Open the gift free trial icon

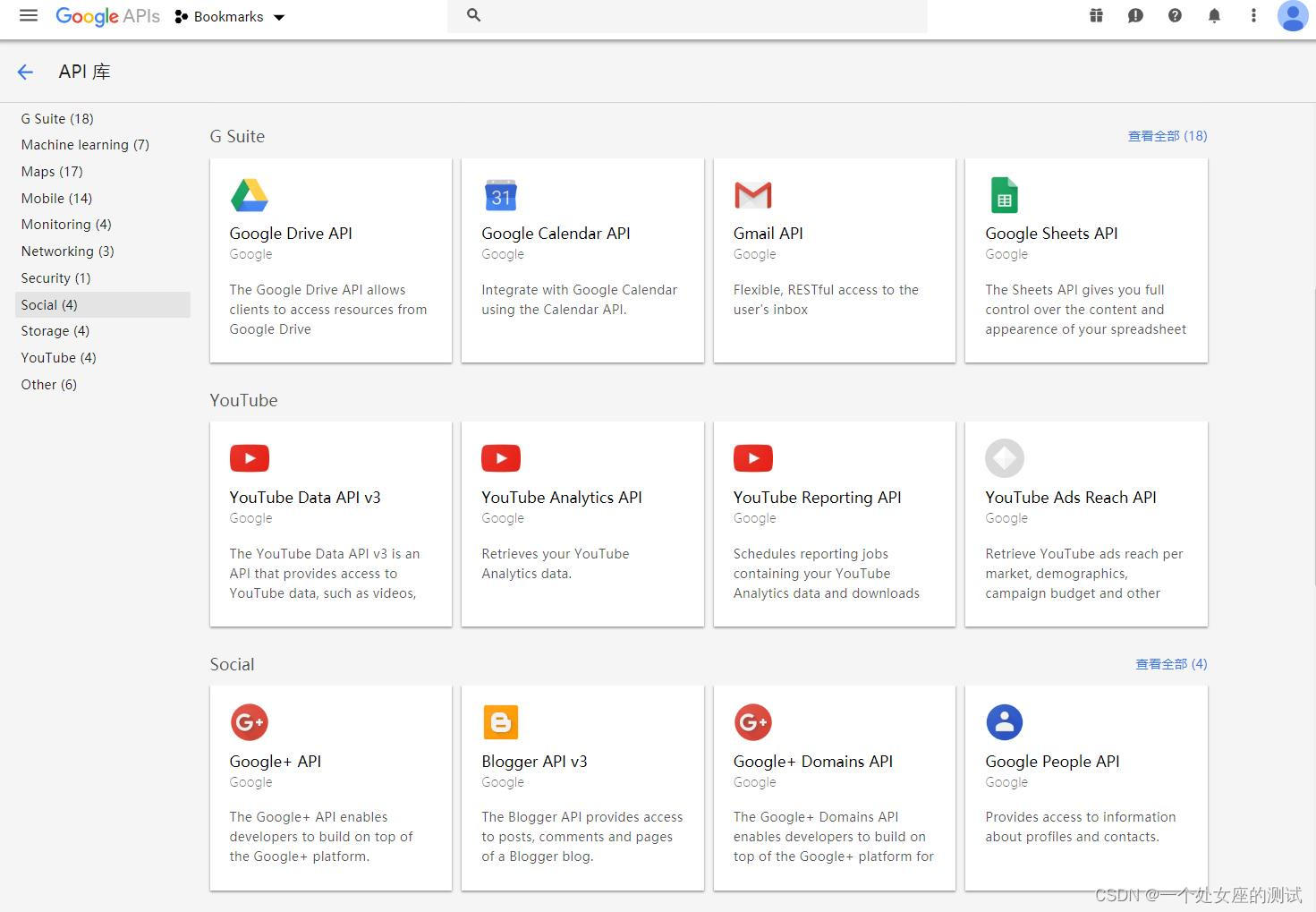[x=1096, y=15]
